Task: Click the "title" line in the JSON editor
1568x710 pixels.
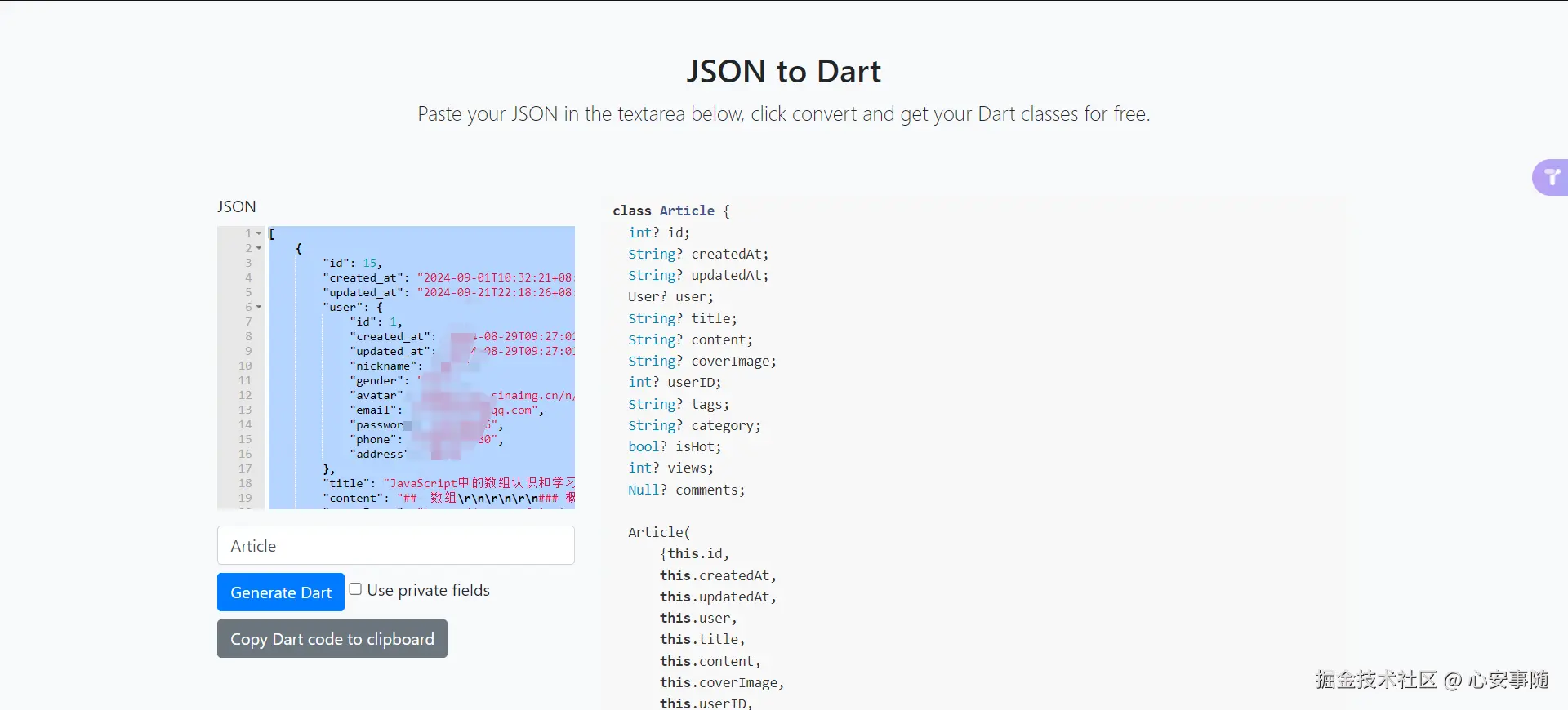Action: click(448, 483)
